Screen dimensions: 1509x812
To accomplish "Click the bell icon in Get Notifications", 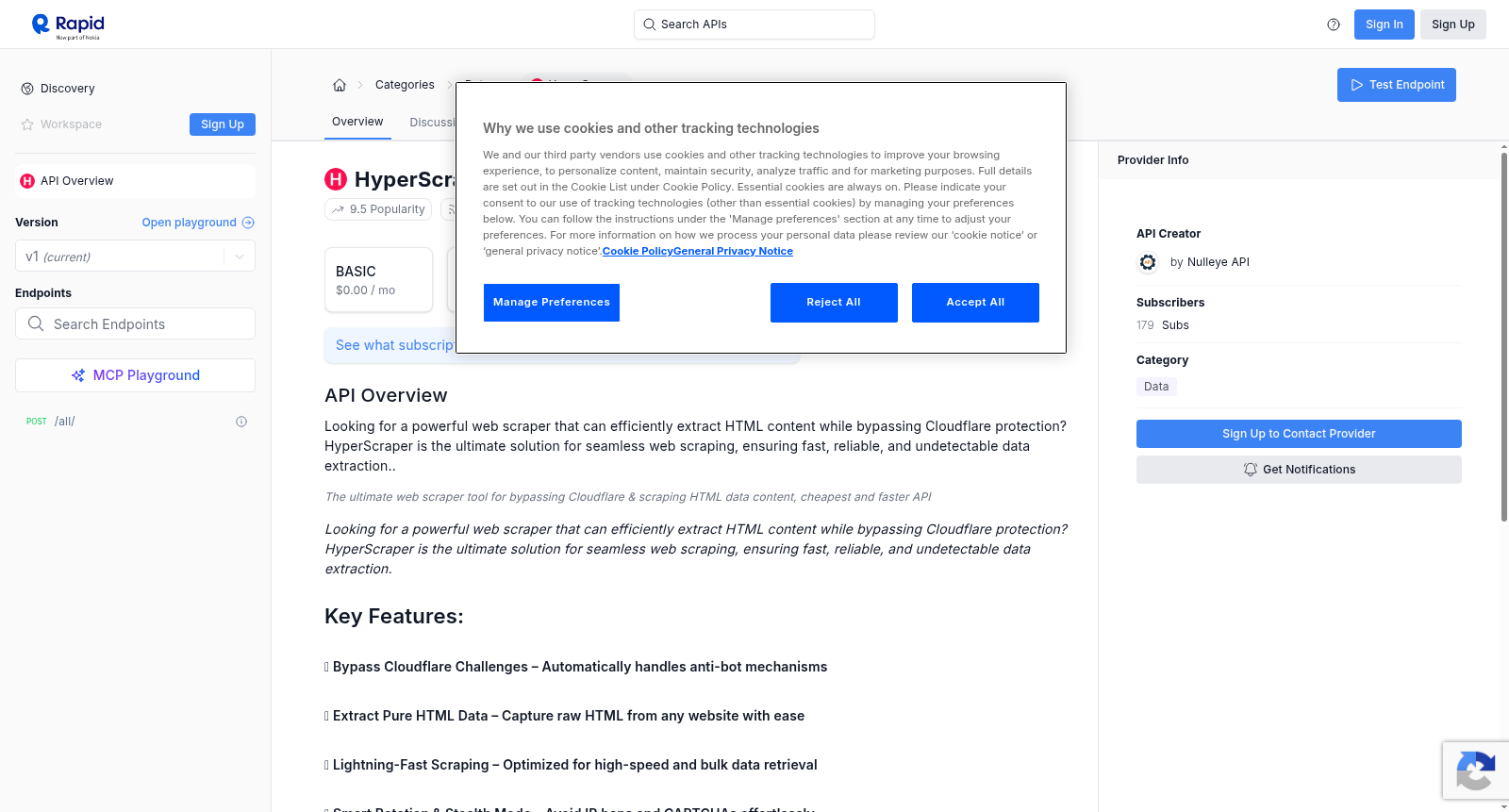I will coord(1251,470).
